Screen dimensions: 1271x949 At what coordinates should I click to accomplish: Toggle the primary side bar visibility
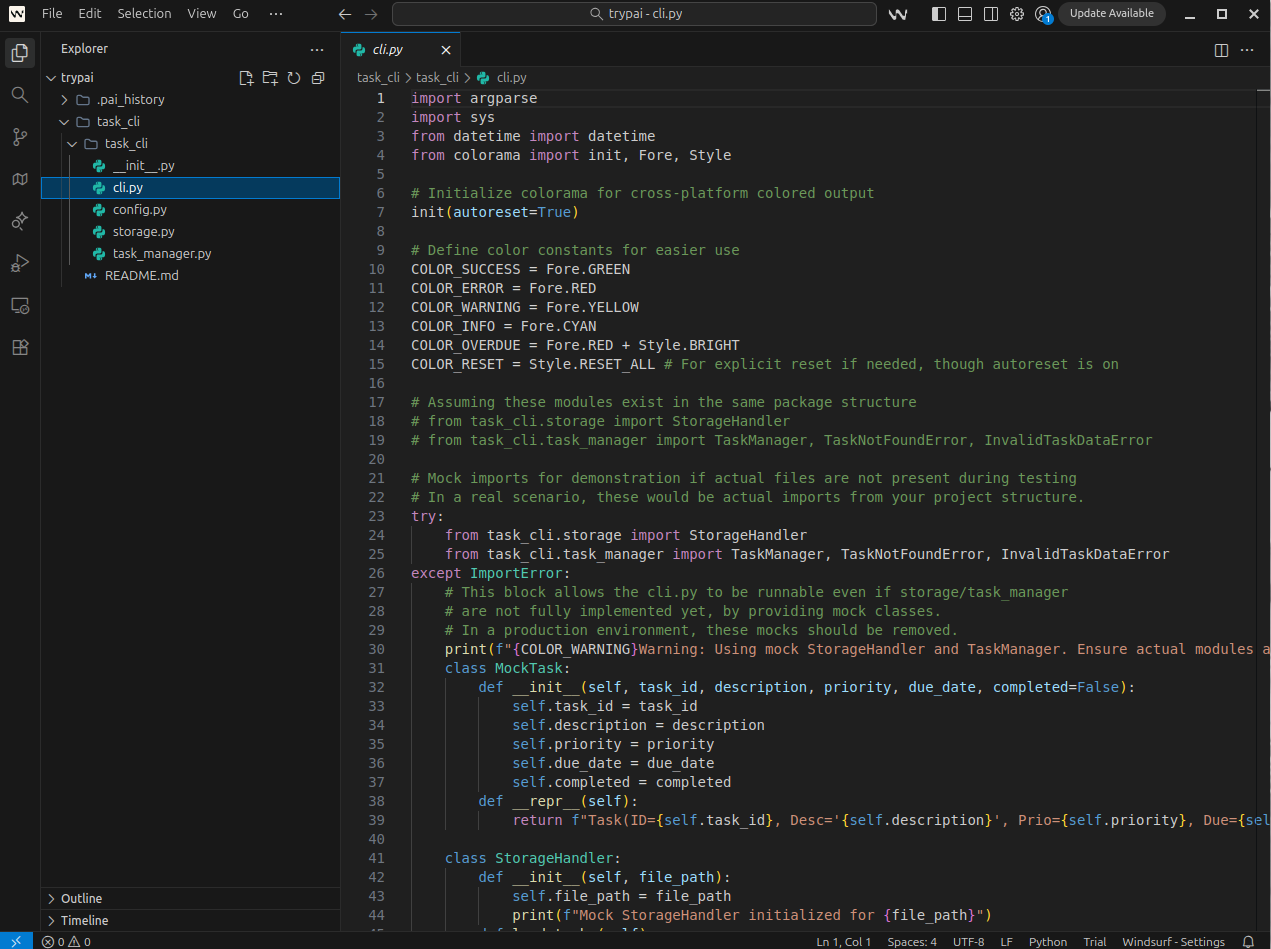(938, 14)
